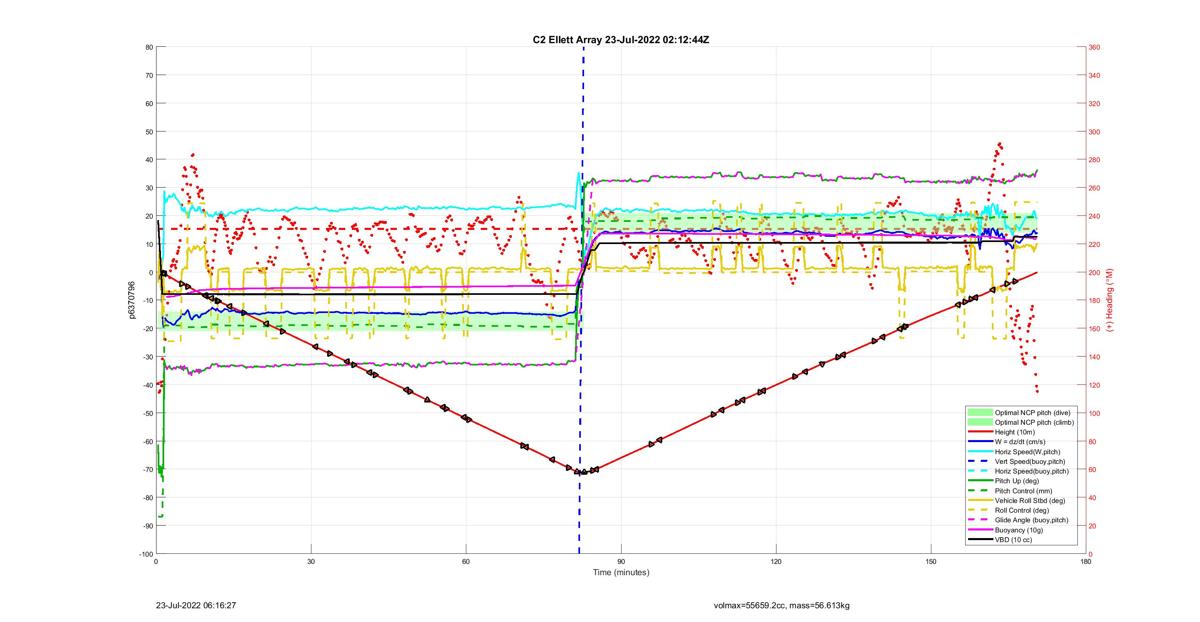
Task: Click the black line sample for 'VBD (10 cc)'
Action: [x=979, y=540]
